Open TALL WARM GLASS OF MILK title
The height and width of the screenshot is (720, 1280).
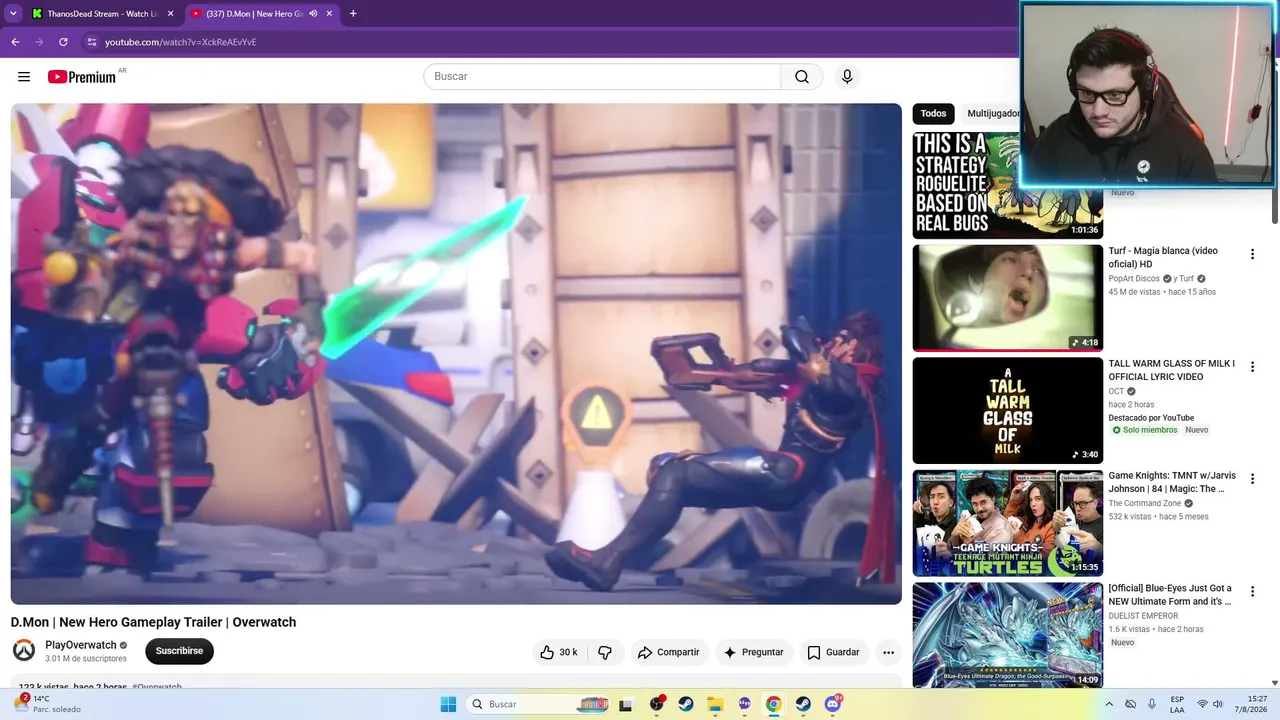pos(1172,370)
